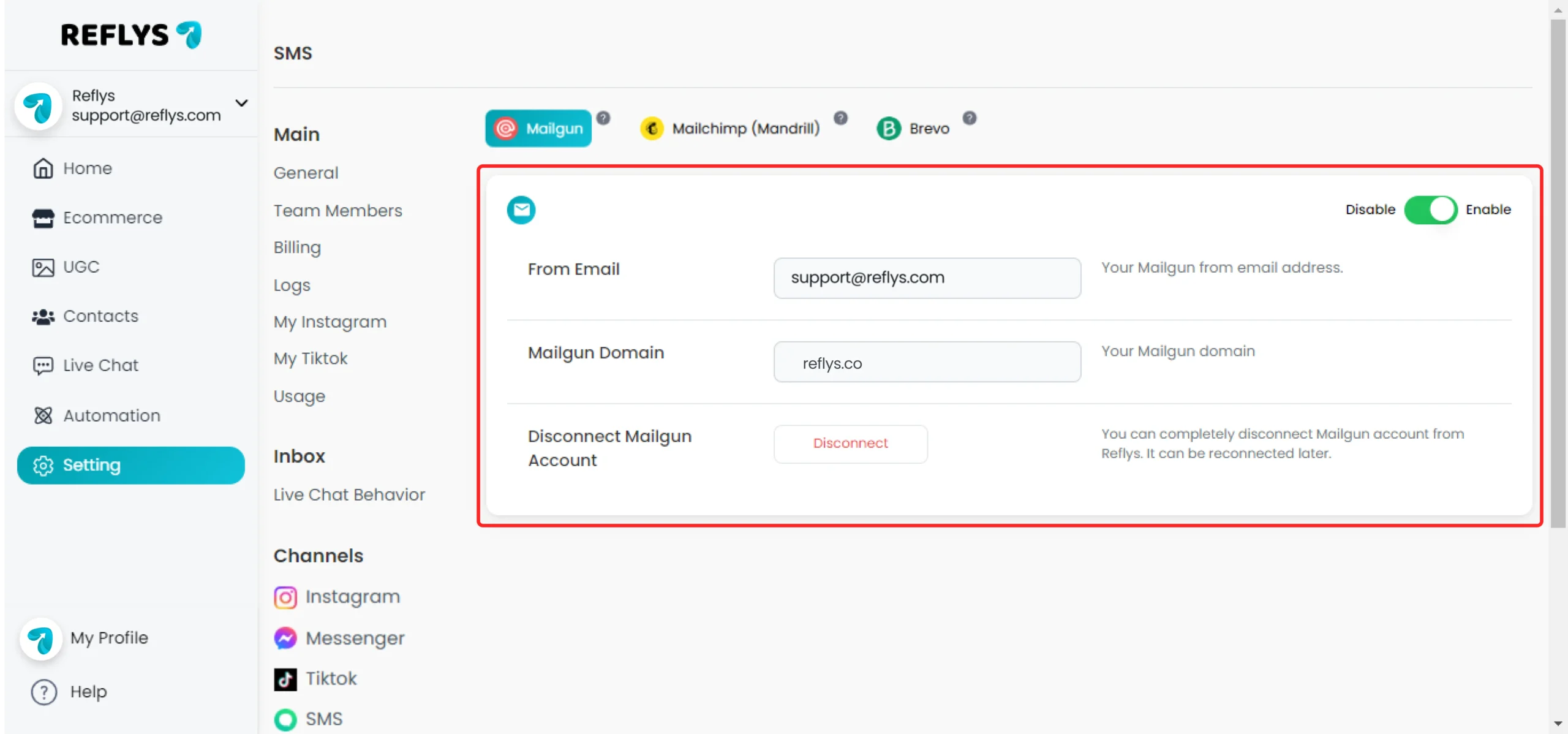
Task: Select the Setting menu item
Action: click(x=130, y=465)
